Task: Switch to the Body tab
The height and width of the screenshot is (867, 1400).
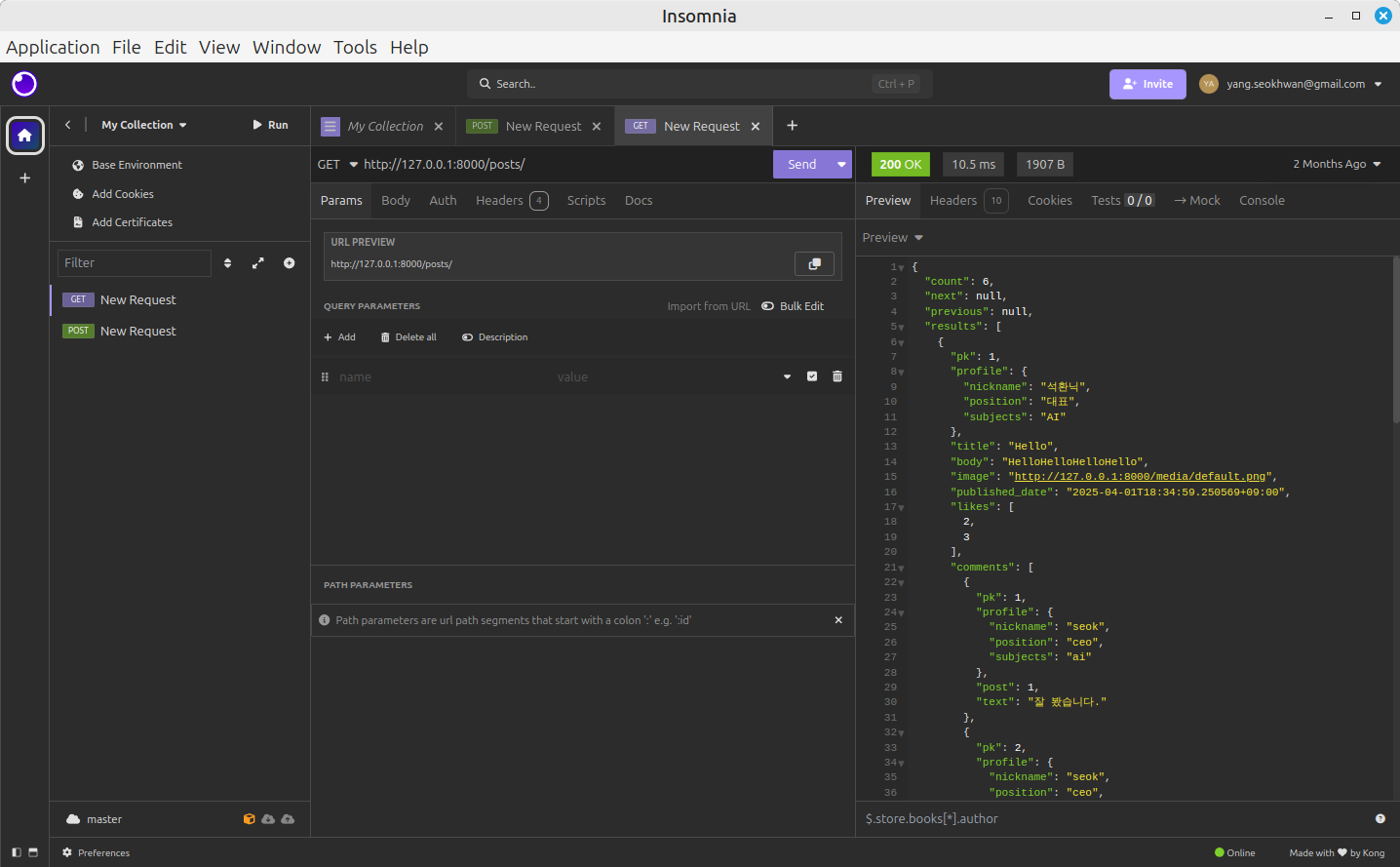Action: 396,200
